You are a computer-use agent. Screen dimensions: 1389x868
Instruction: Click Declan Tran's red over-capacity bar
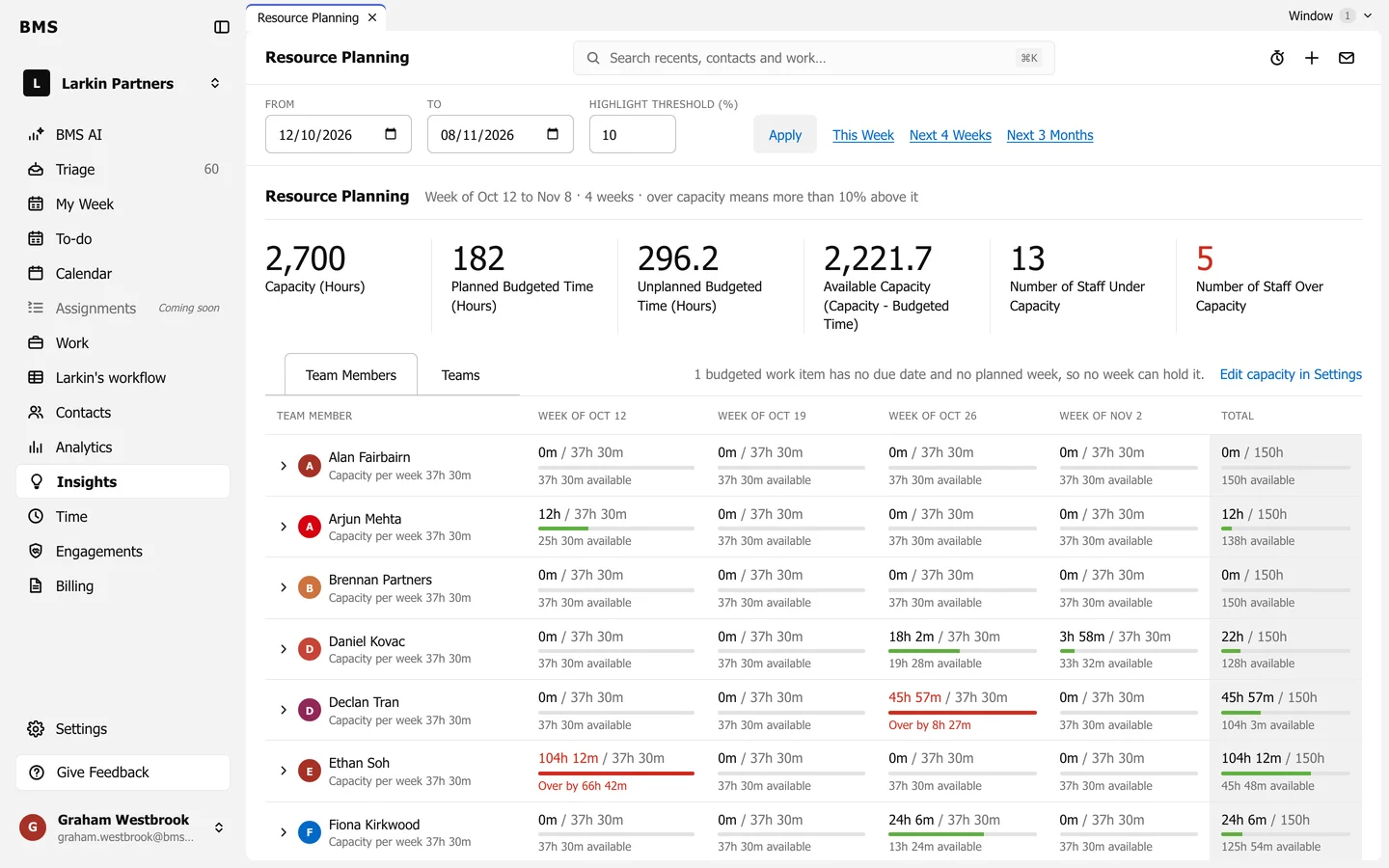click(963, 713)
